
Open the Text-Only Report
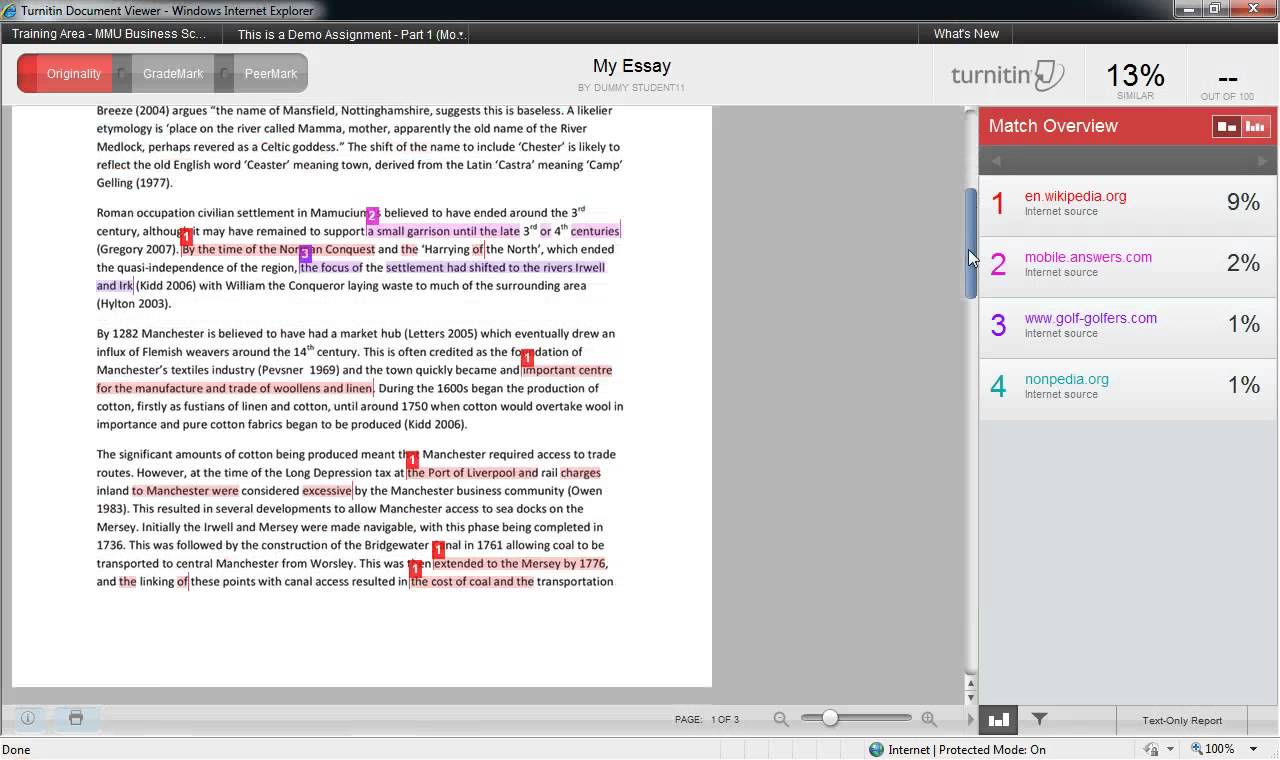click(x=1182, y=720)
